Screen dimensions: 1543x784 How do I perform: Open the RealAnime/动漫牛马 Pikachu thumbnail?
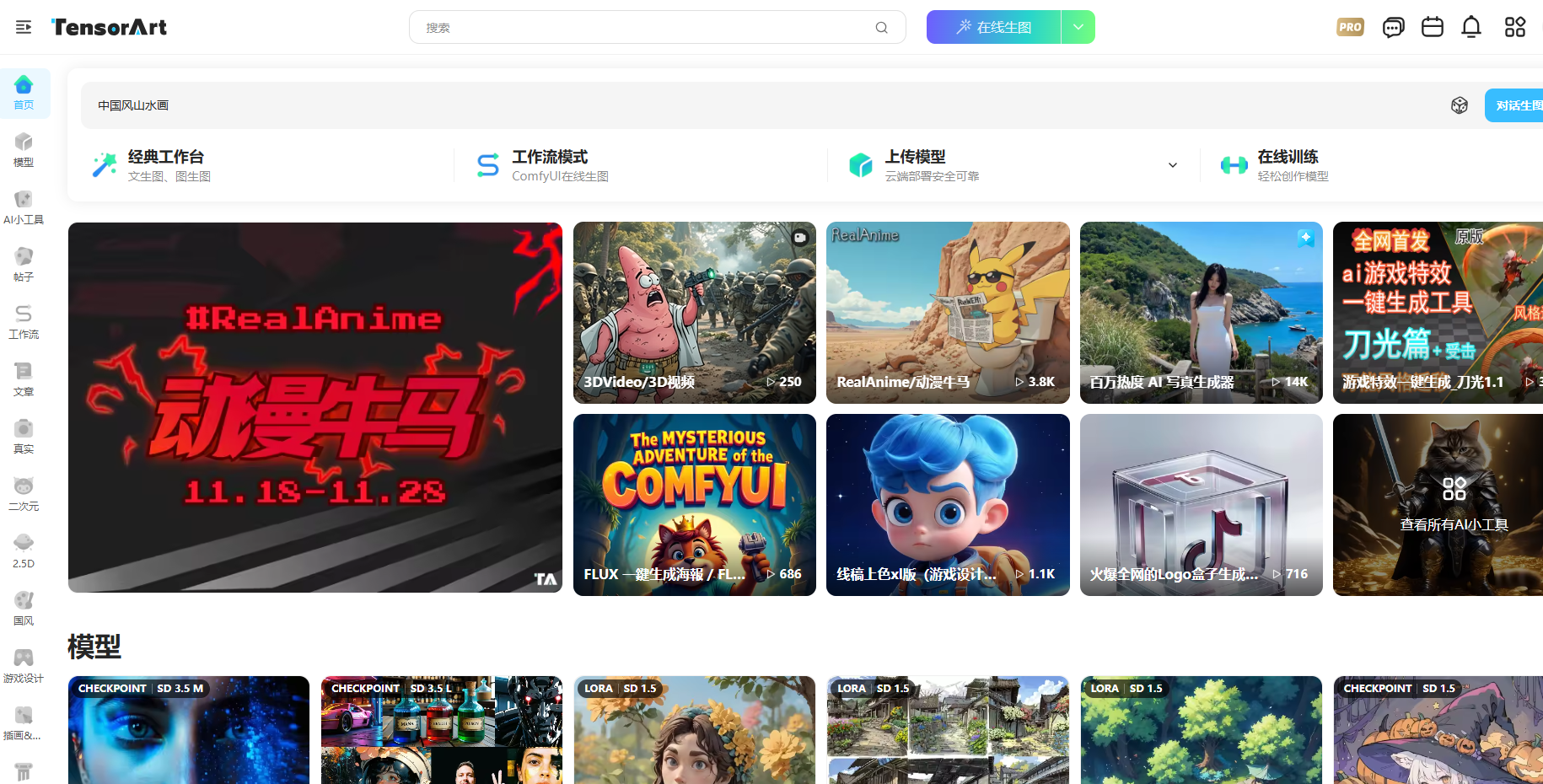948,312
